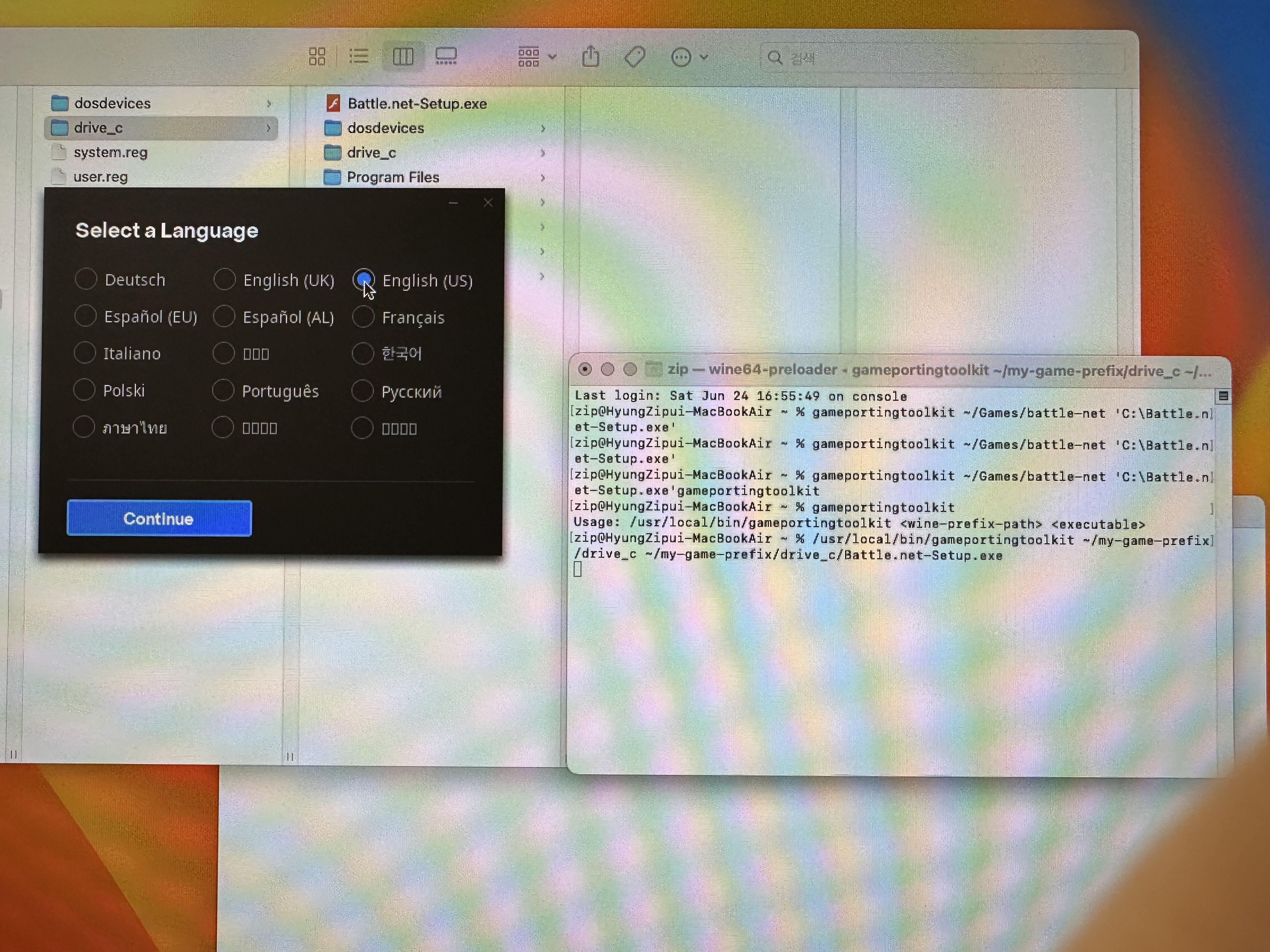The image size is (1270, 952).
Task: Expand left column drive_c chevron
Action: pyautogui.click(x=268, y=128)
